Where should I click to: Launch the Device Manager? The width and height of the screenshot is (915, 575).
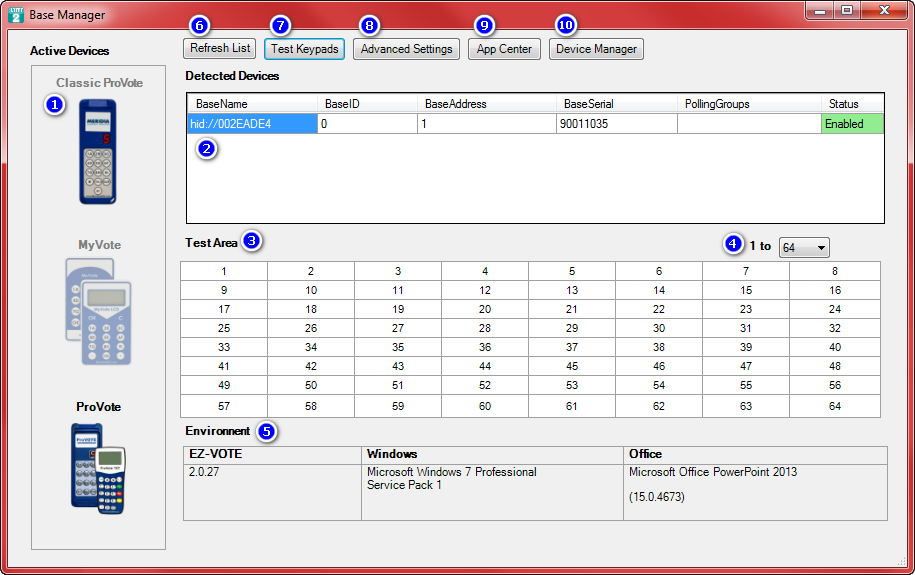[x=596, y=49]
